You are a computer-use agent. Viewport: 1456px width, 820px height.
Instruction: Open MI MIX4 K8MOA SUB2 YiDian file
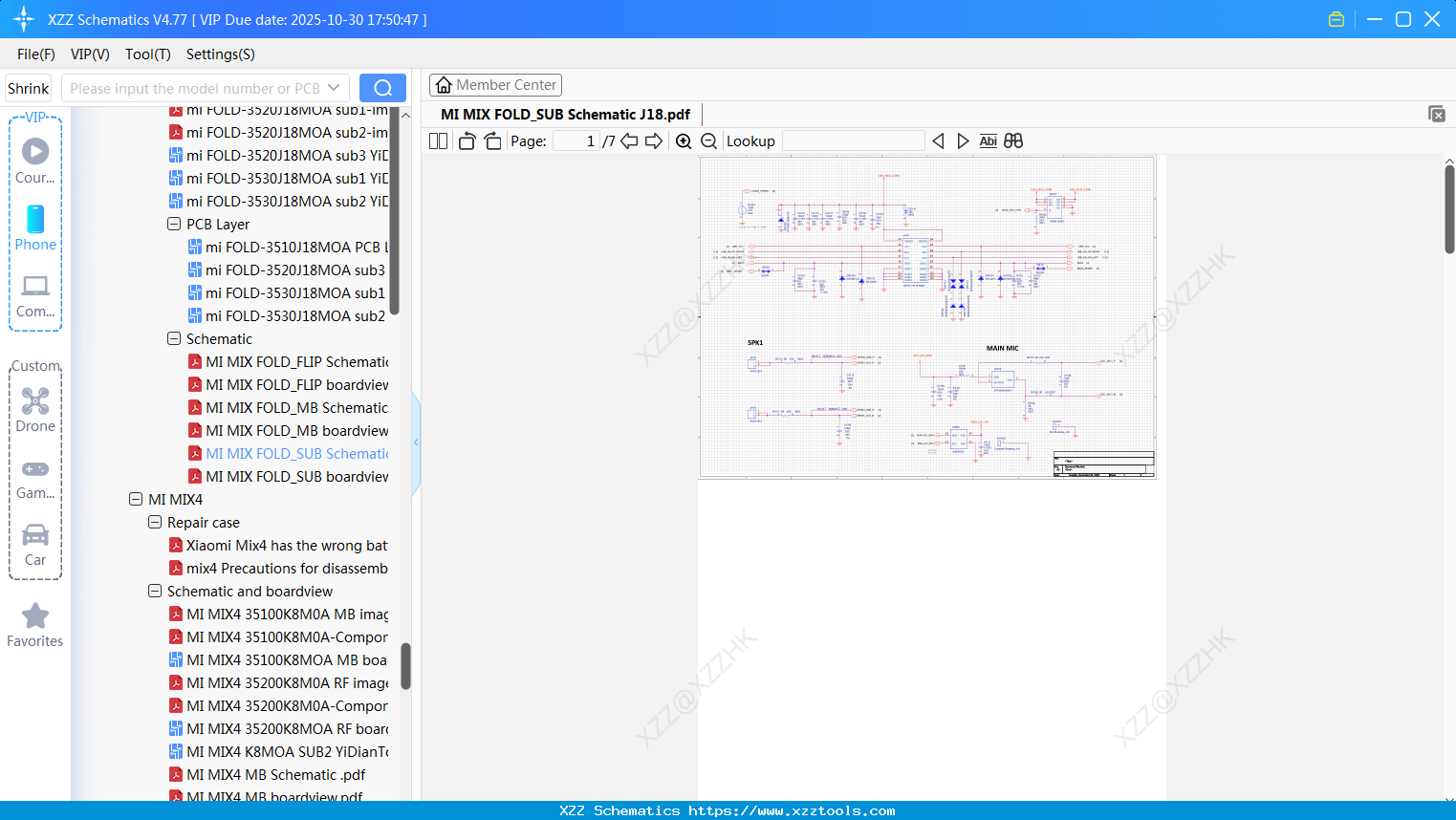click(x=279, y=751)
